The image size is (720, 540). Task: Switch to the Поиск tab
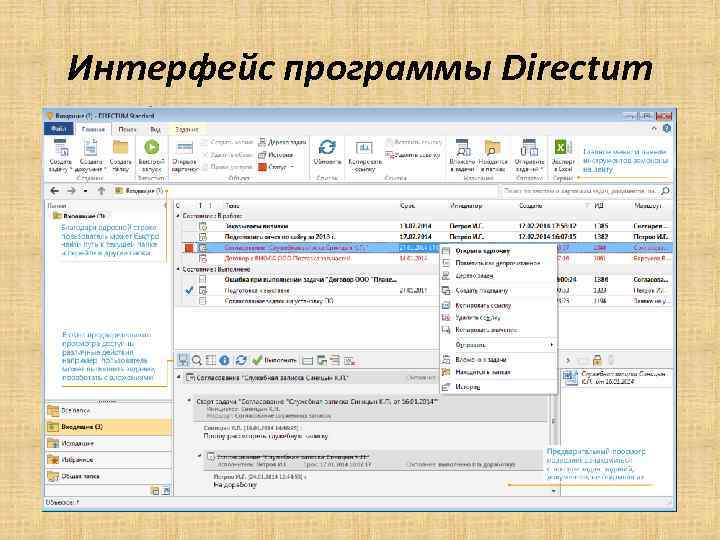[127, 129]
